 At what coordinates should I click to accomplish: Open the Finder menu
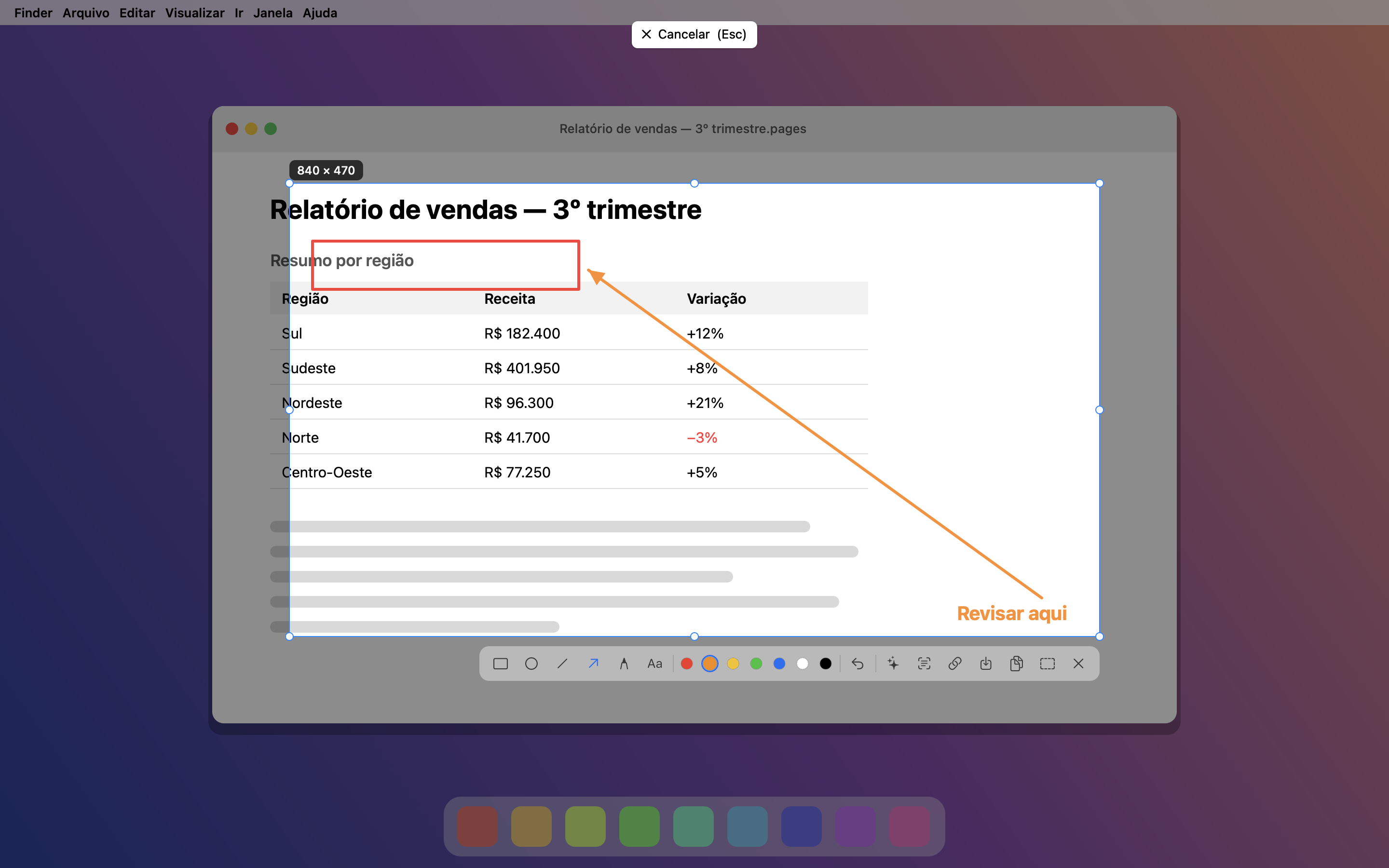(33, 13)
